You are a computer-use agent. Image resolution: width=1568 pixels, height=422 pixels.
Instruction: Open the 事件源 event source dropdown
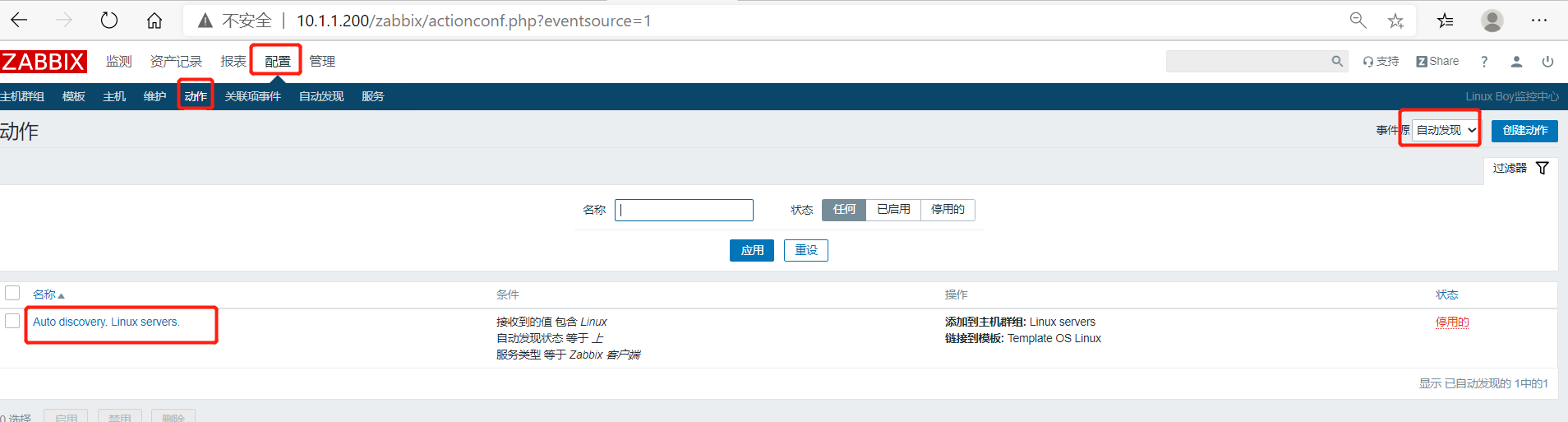[x=1446, y=130]
